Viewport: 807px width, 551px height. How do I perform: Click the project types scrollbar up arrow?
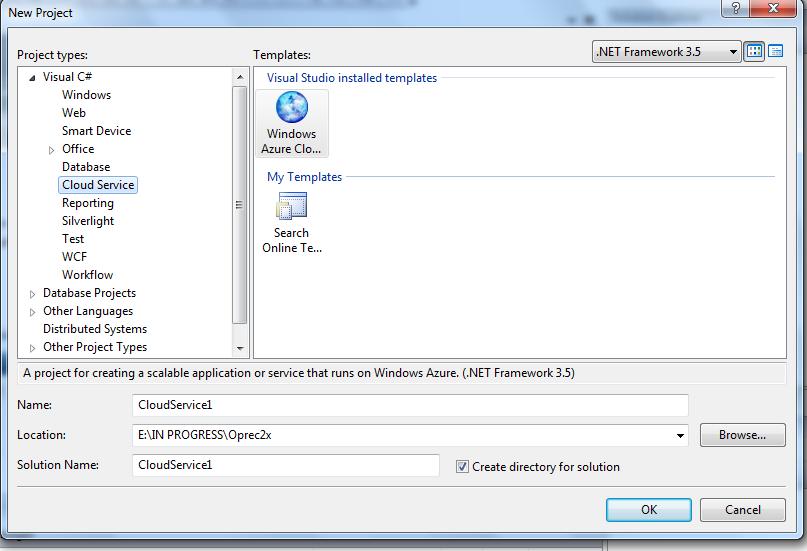click(240, 77)
